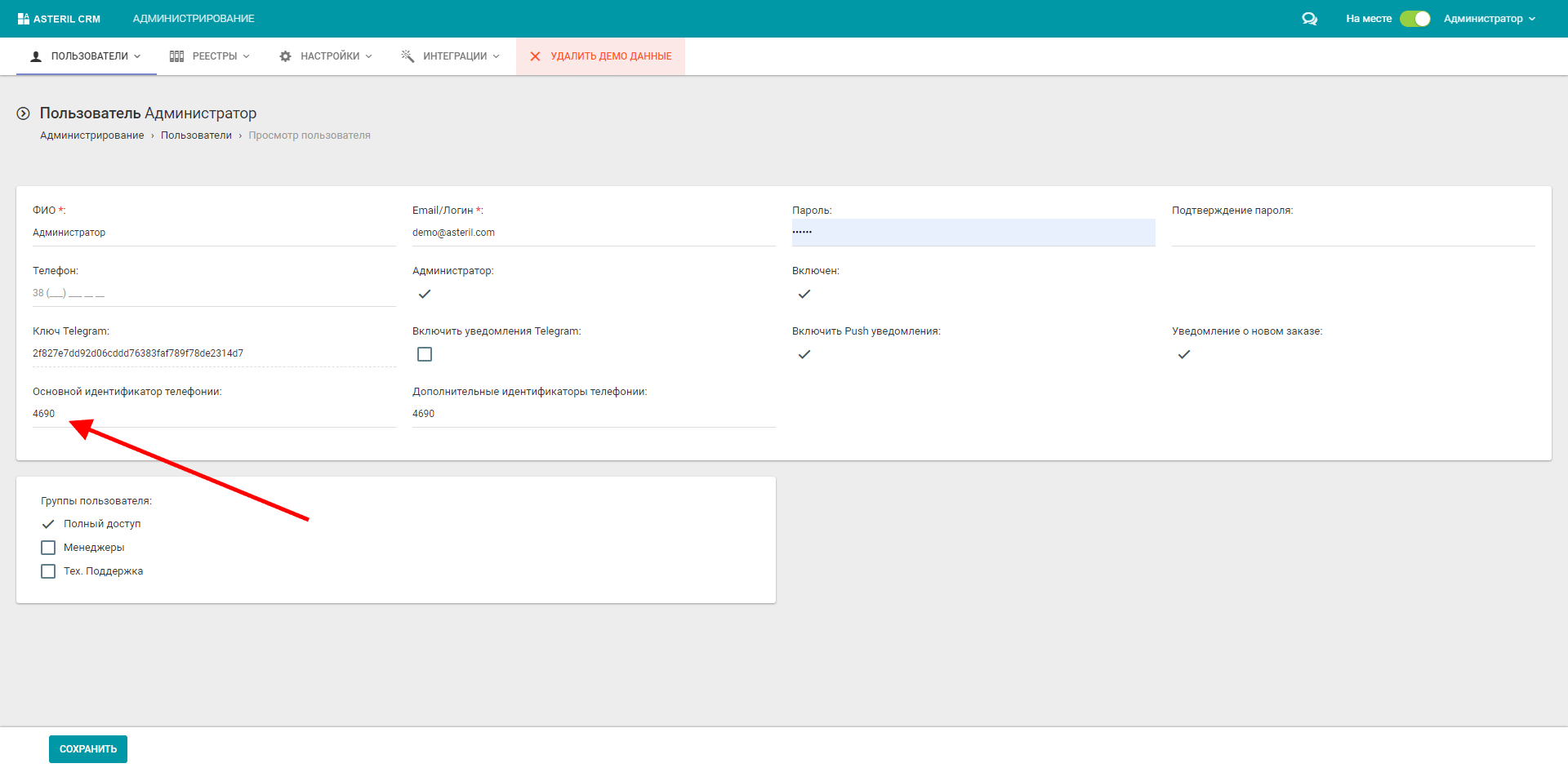Click the user silhouette icon in Пользователи
The image size is (1568, 768).
point(36,56)
